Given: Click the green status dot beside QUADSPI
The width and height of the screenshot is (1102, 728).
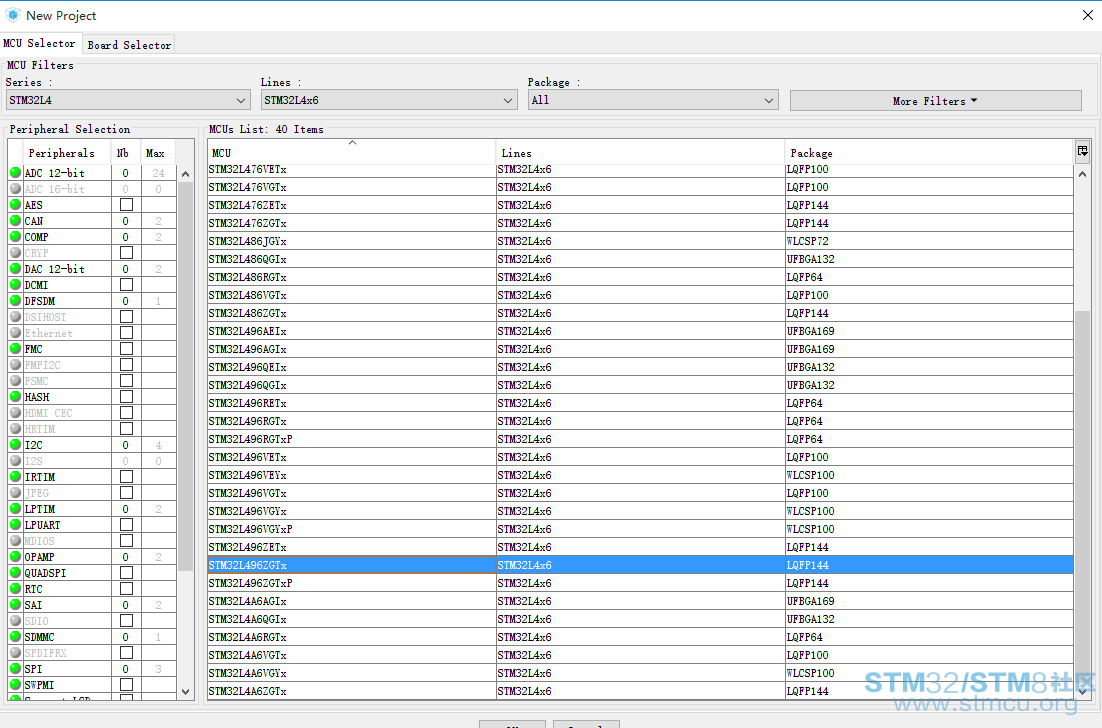Looking at the screenshot, I should coord(15,573).
